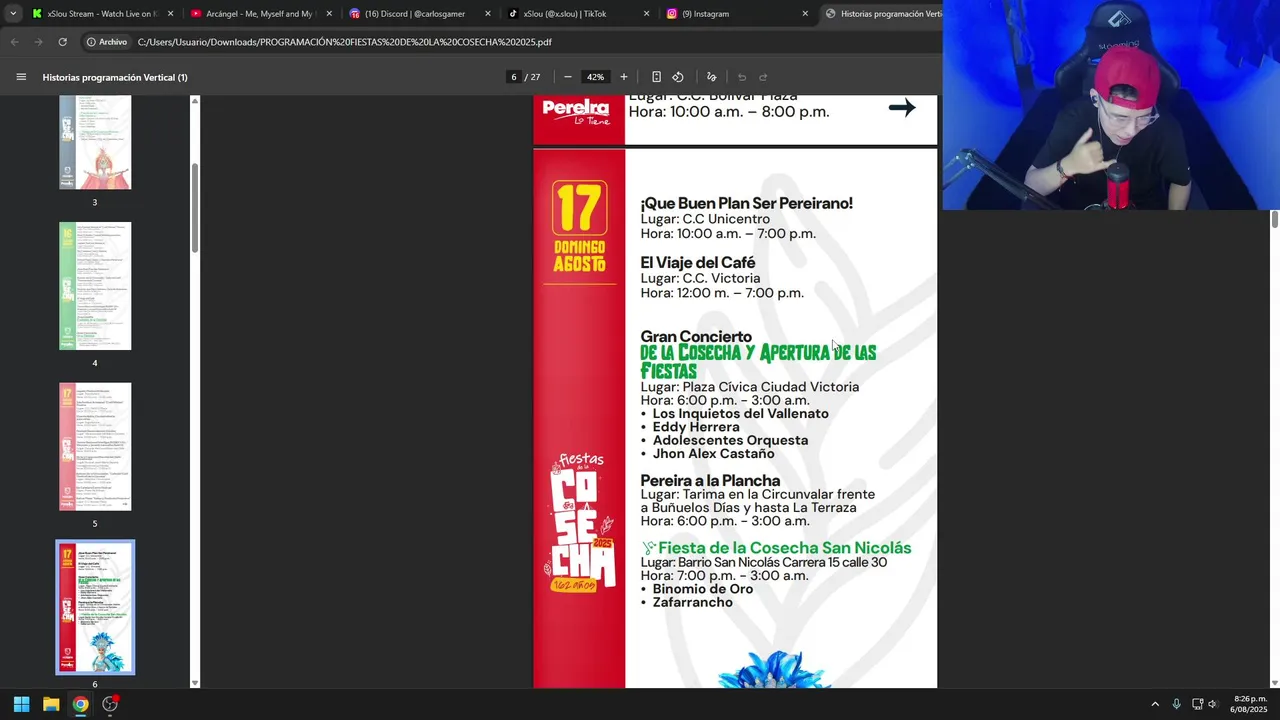1280x720 pixels.
Task: Click the 'Gran Concierto' heading
Action: 696,337
